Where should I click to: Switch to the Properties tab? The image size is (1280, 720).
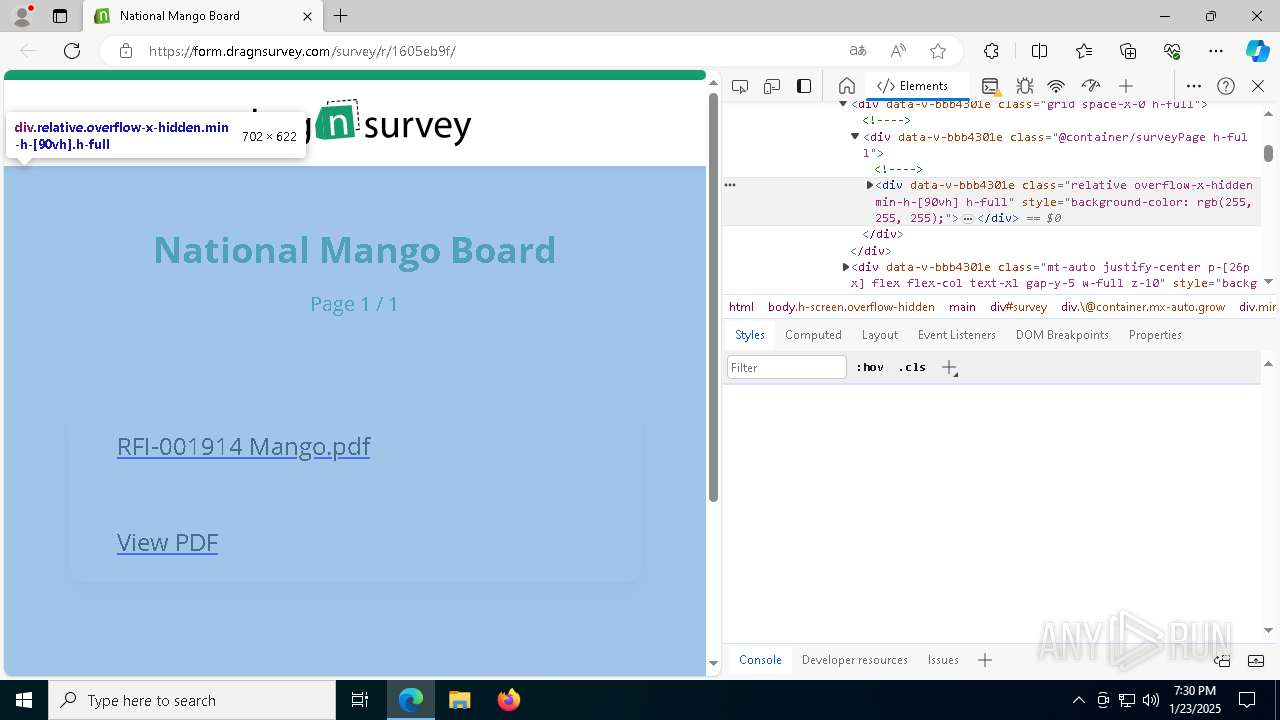point(1155,335)
